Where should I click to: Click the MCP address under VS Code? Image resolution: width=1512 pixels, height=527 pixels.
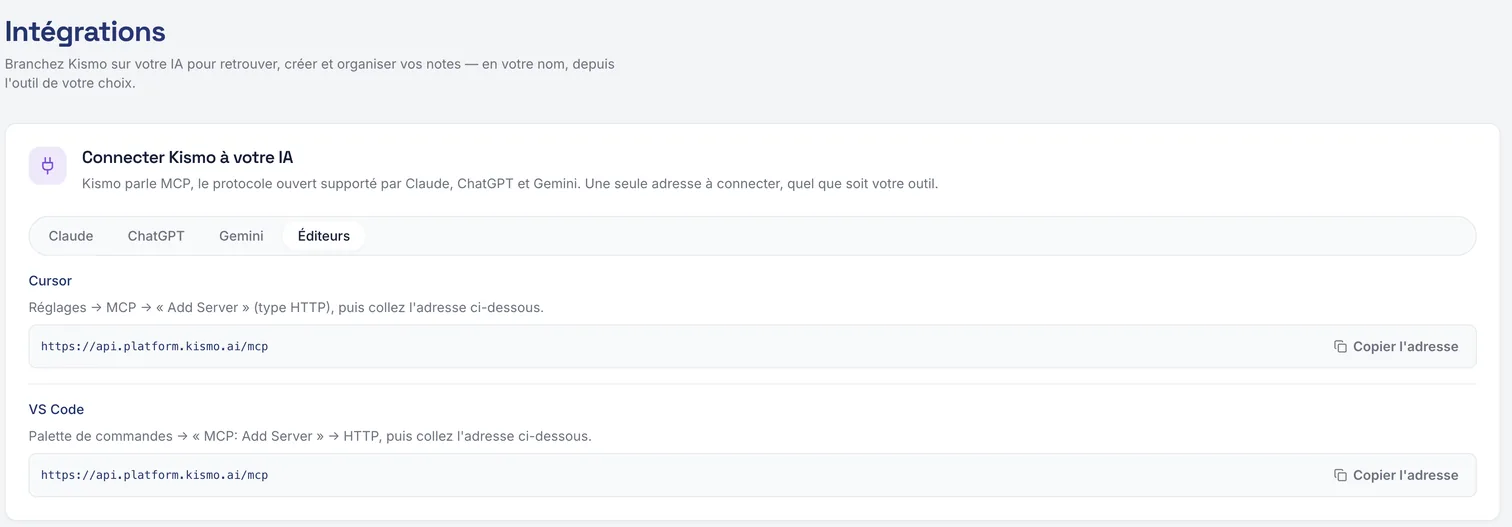click(154, 475)
